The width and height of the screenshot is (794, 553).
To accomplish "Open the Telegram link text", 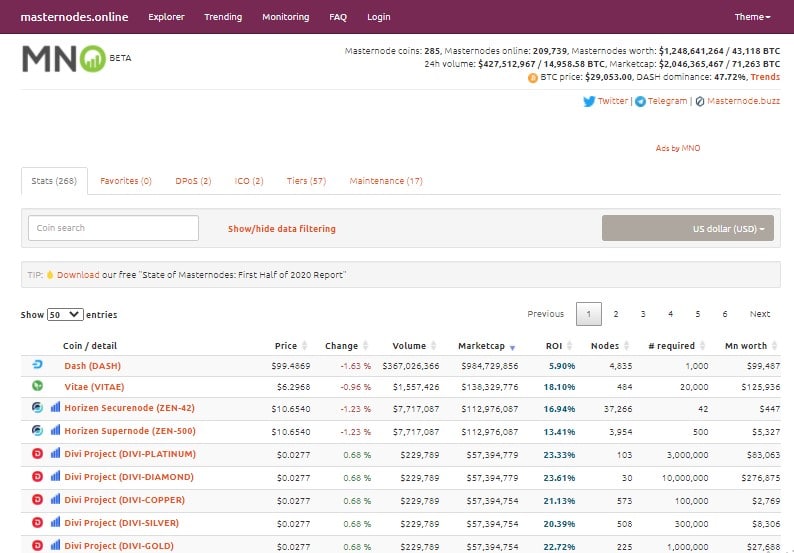I will [x=667, y=101].
